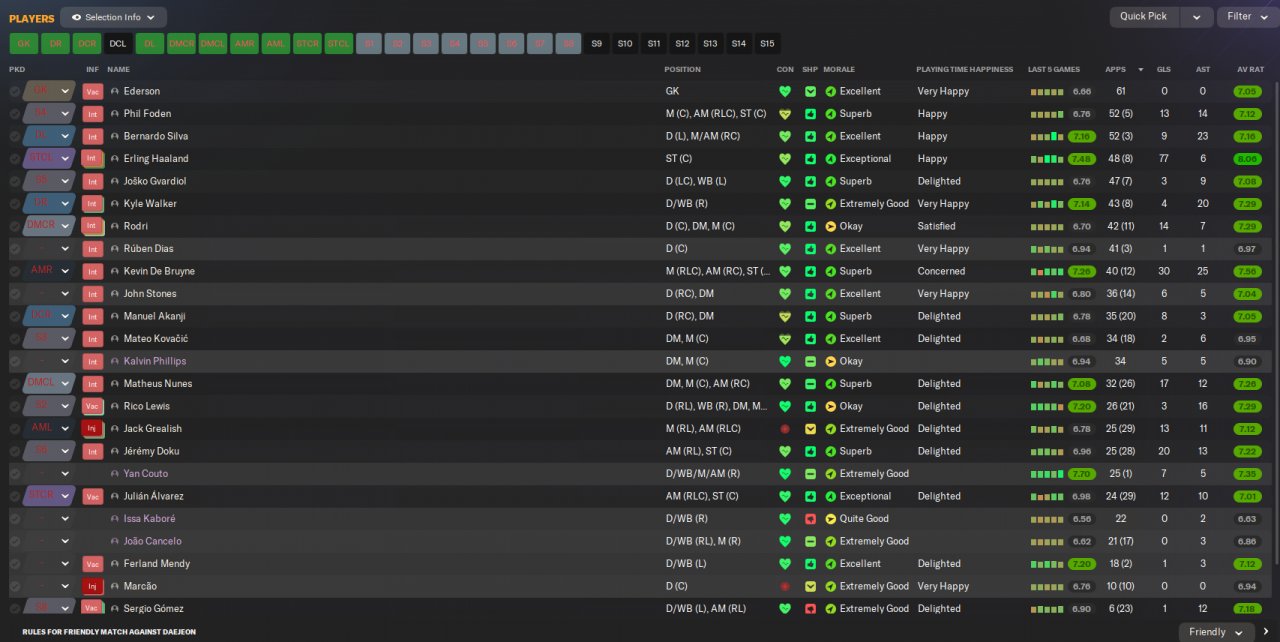Click Yan Couto's last five games bars
The image size is (1280, 642).
(x=1047, y=474)
